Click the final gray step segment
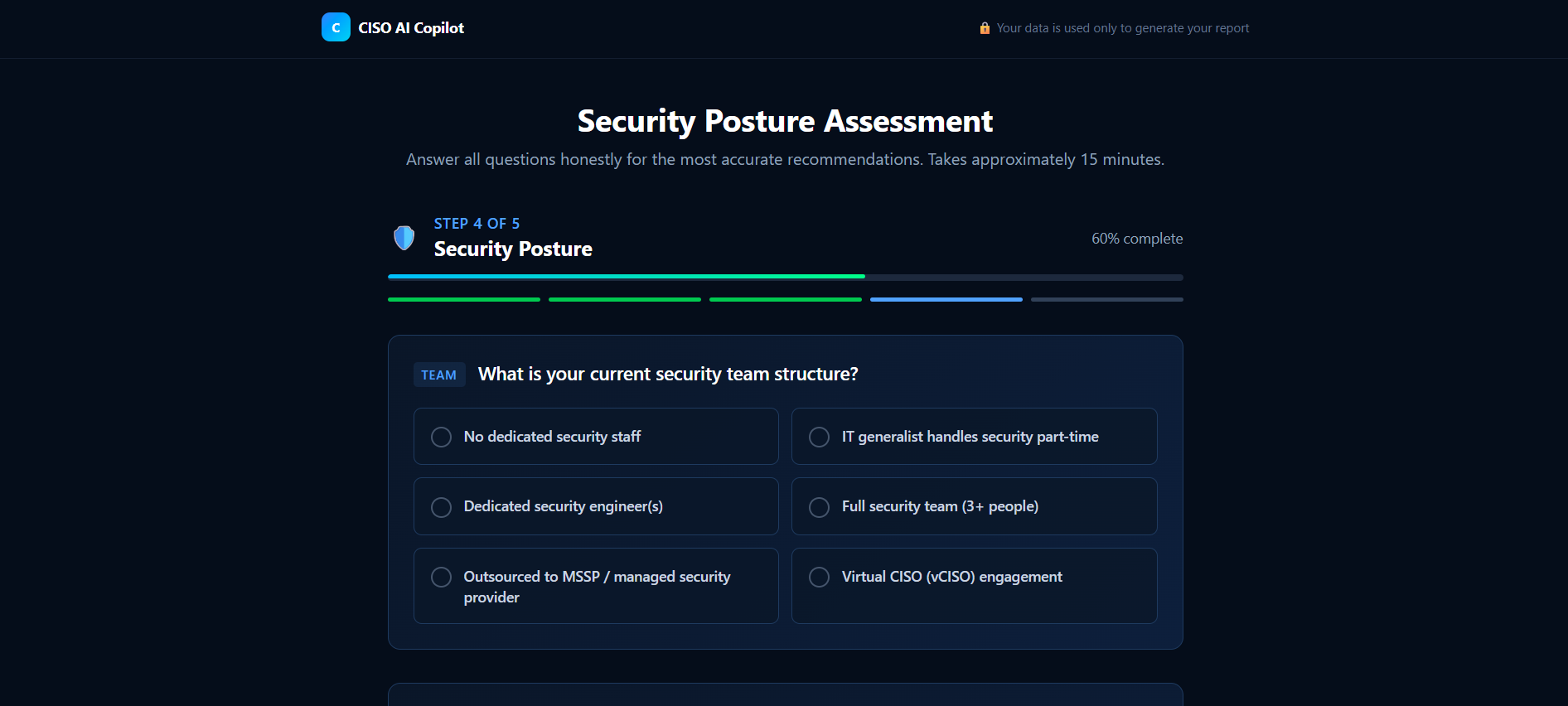The width and height of the screenshot is (1568, 706). [x=1106, y=299]
